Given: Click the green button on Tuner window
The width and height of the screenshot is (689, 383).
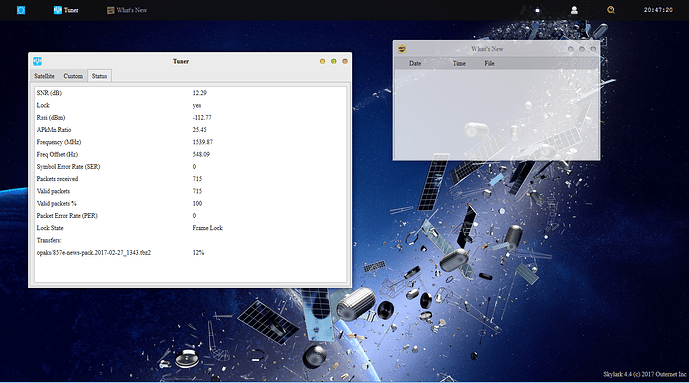Looking at the screenshot, I should [x=334, y=61].
